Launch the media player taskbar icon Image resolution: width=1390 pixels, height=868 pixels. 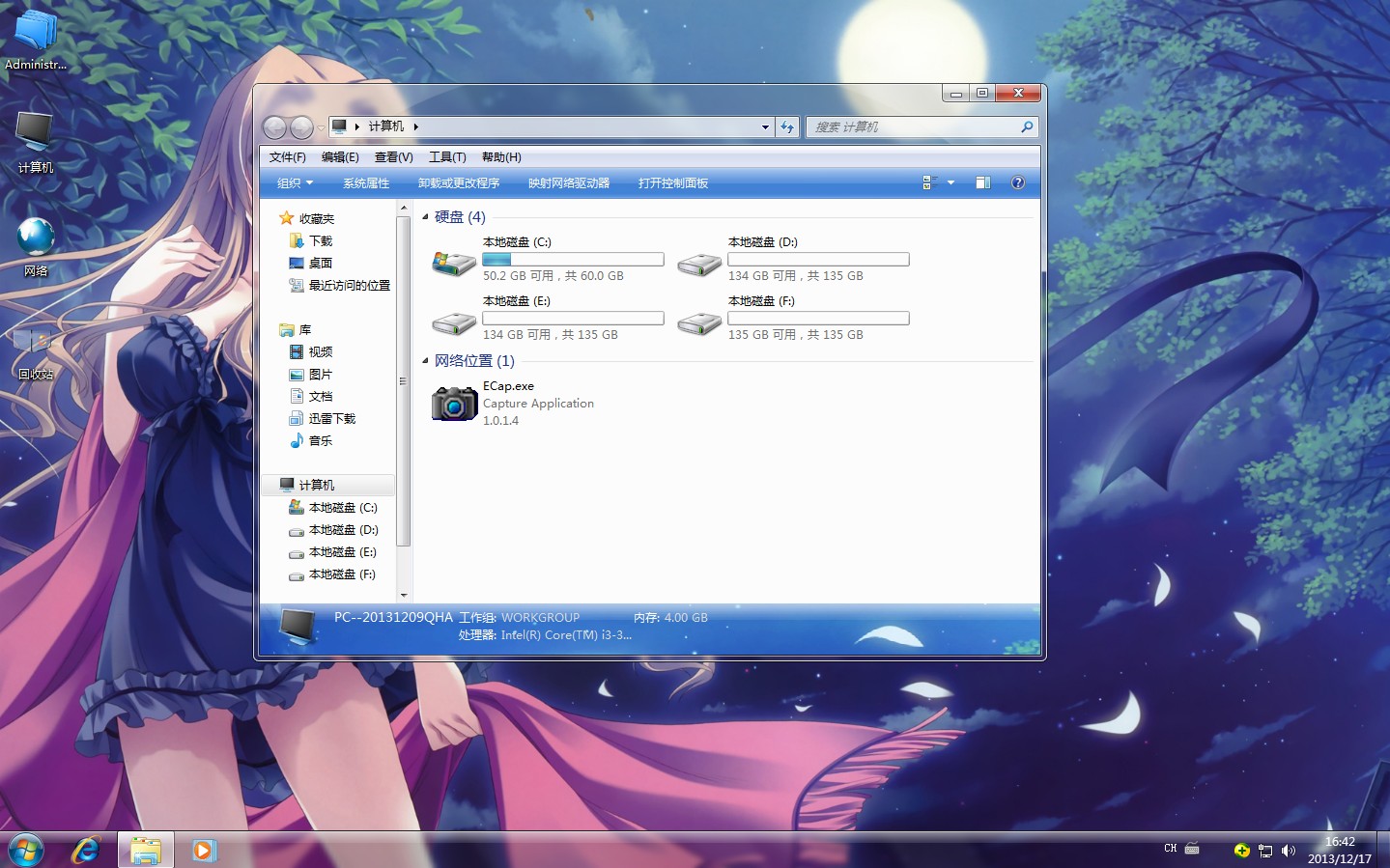tap(204, 850)
